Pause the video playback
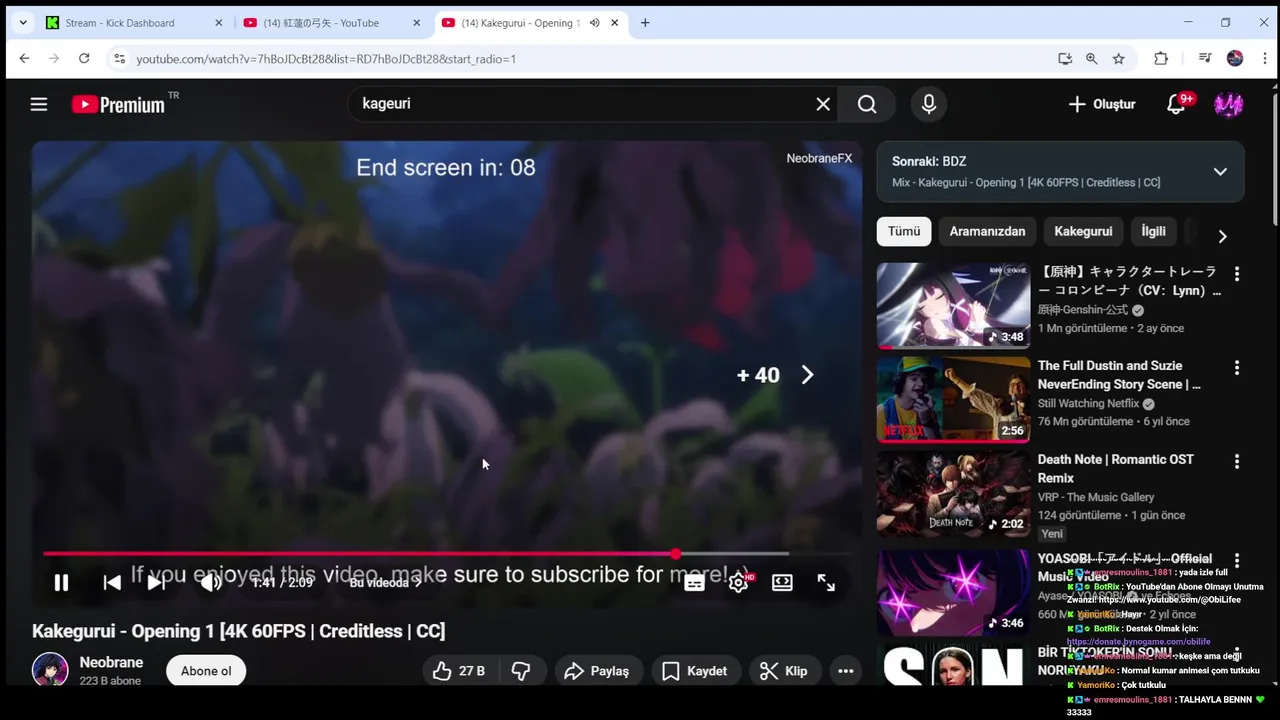The height and width of the screenshot is (720, 1280). (61, 582)
